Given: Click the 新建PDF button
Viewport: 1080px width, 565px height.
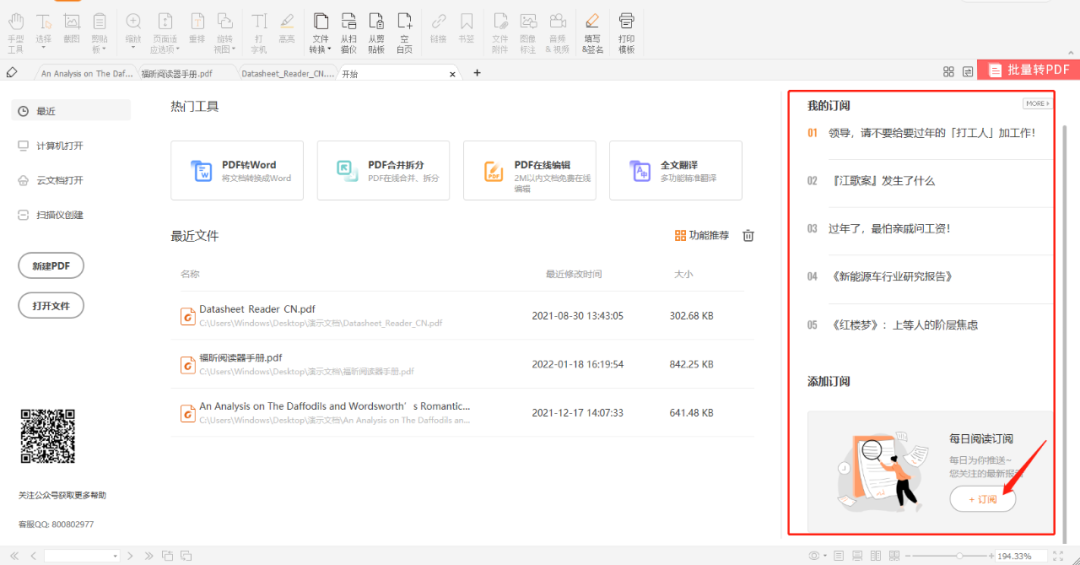Looking at the screenshot, I should [x=51, y=266].
